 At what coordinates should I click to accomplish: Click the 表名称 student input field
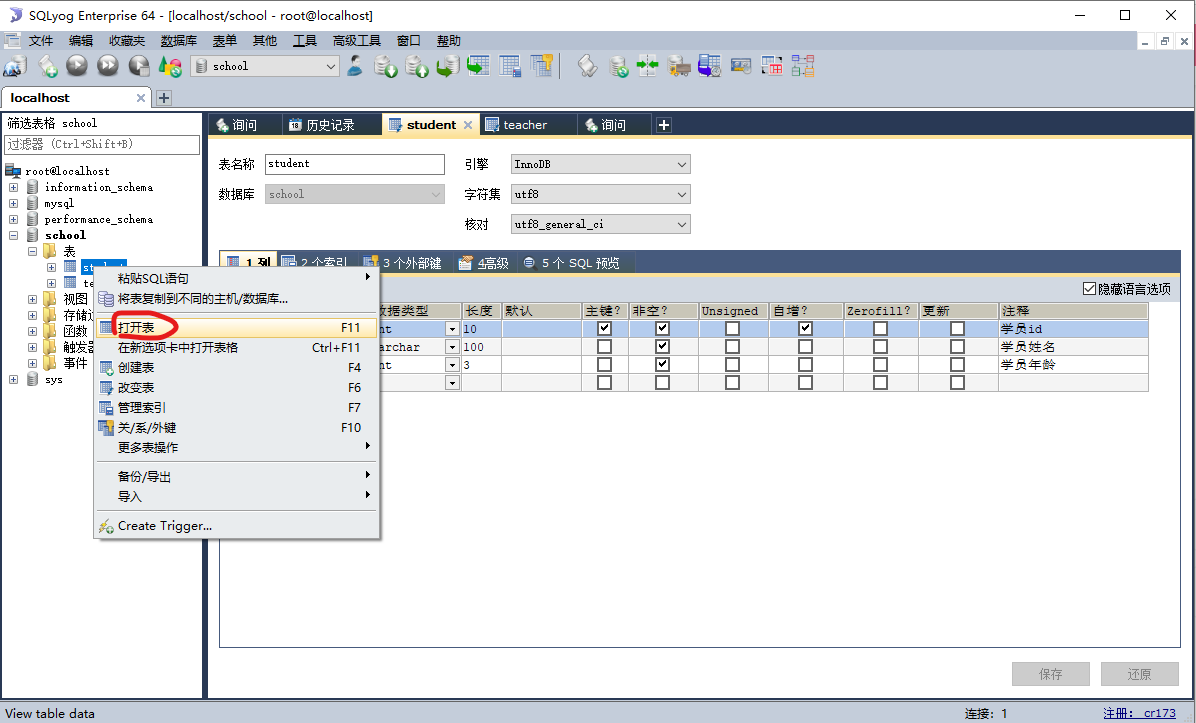(355, 164)
